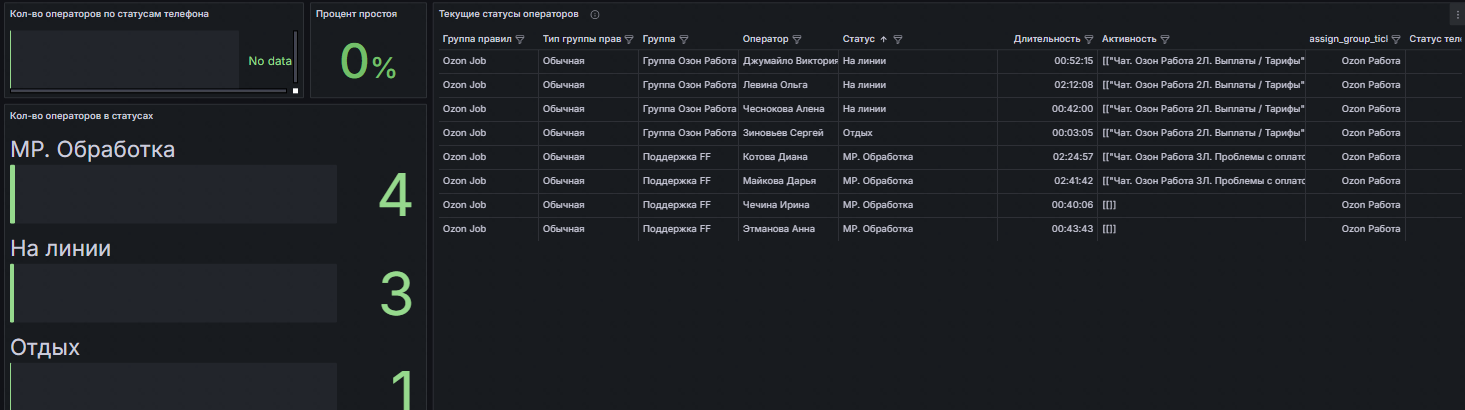This screenshot has width=1465, height=410.
Task: Open filter for Группа правил column
Action: click(x=520, y=40)
